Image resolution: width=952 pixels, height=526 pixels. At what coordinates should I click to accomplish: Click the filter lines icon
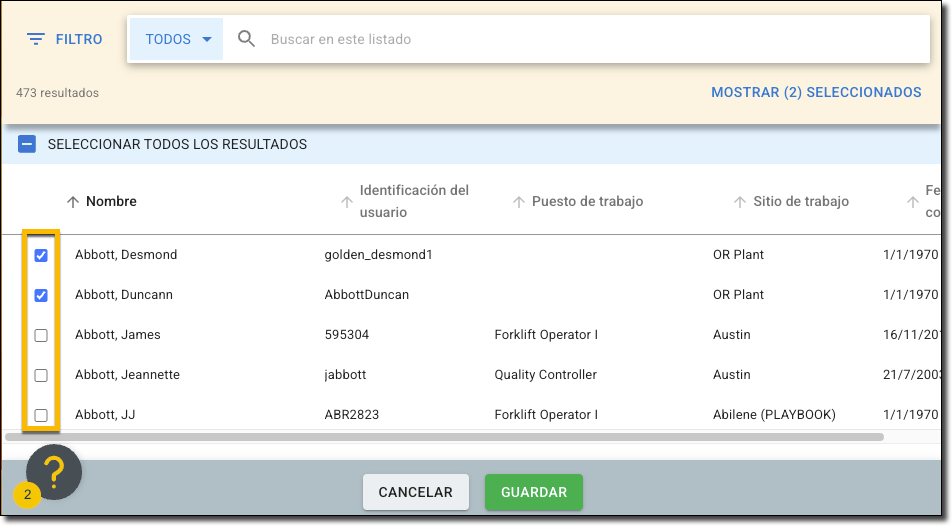(x=36, y=40)
